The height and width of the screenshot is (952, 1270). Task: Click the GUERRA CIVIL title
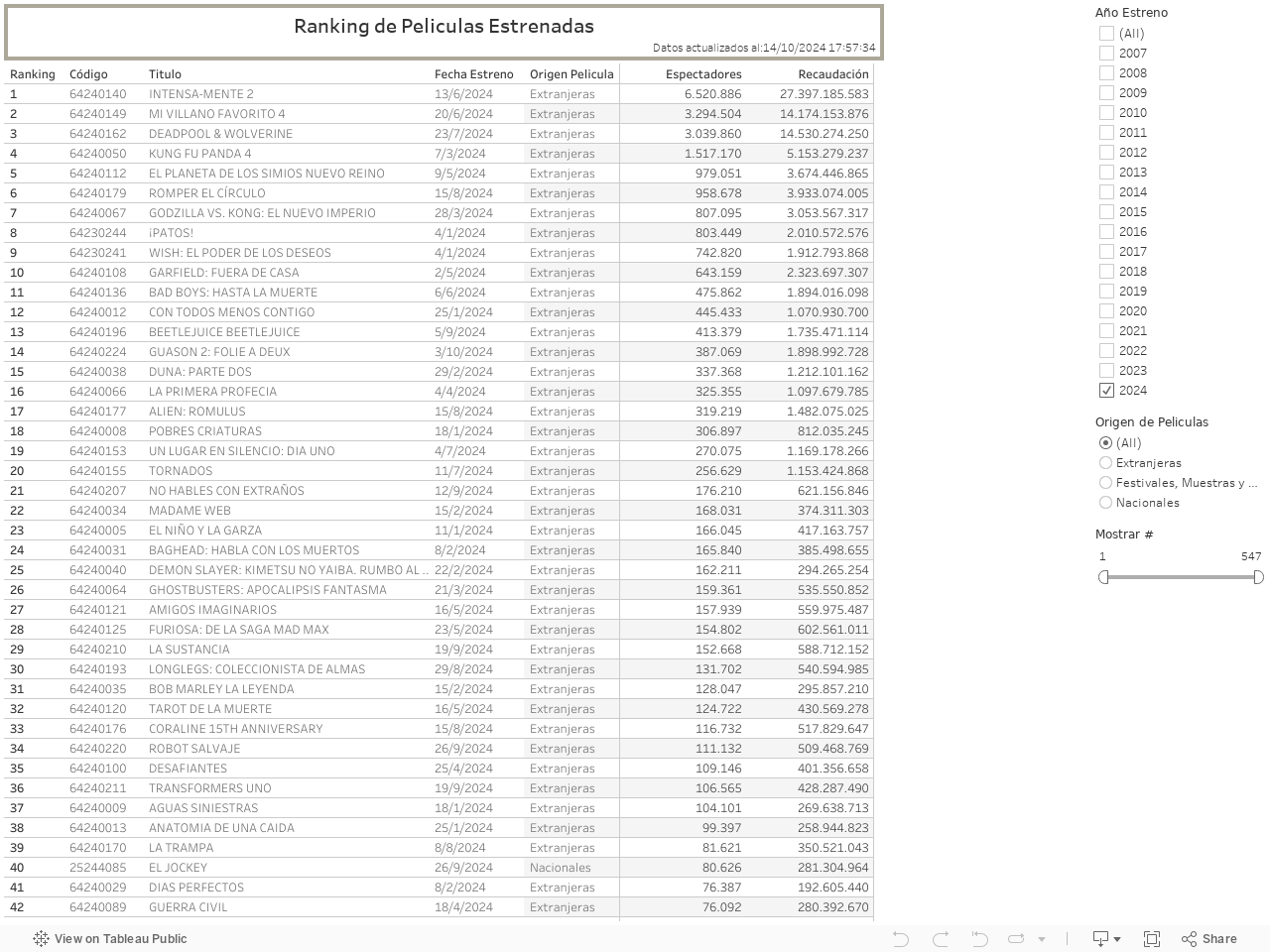pos(189,907)
